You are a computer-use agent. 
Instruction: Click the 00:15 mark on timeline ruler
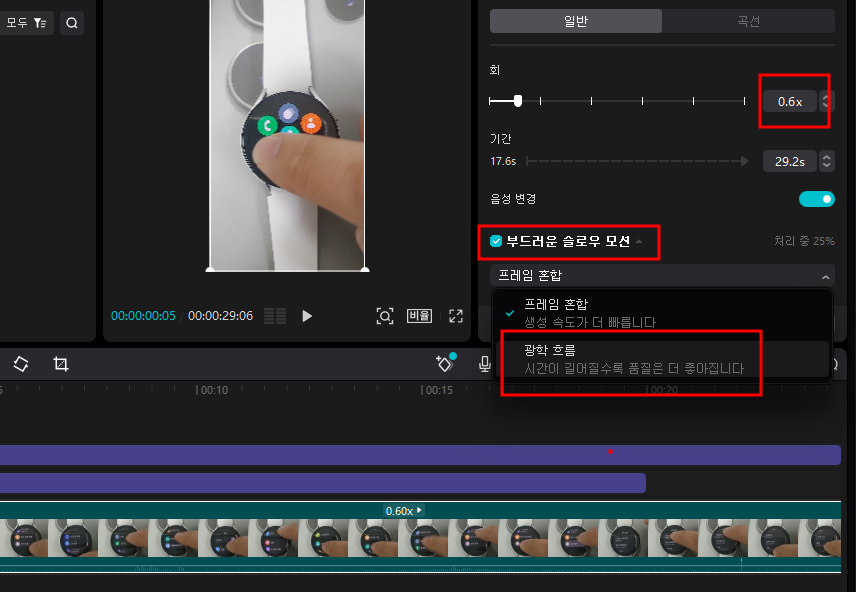pos(437,390)
